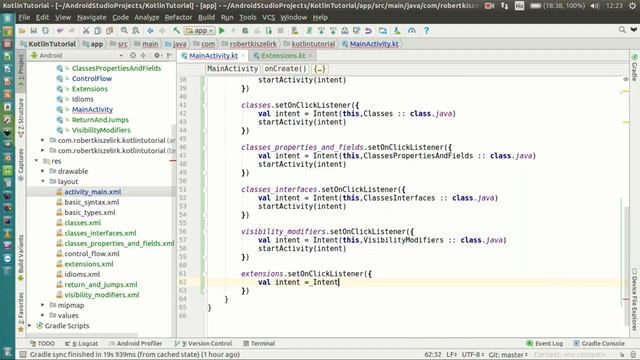
Task: Click the Find magnifier icon
Action: (124, 31)
